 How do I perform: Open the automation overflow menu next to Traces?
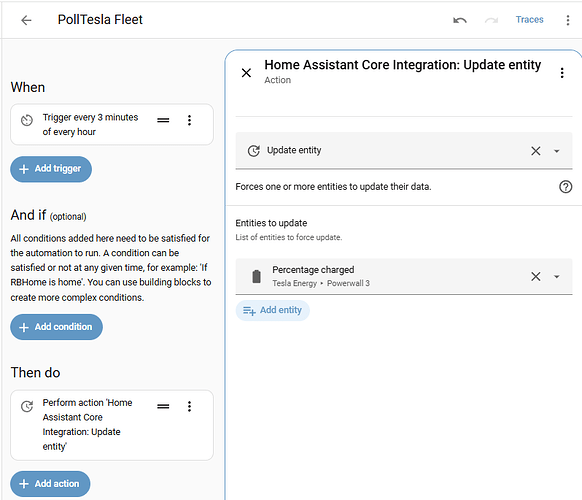(568, 20)
